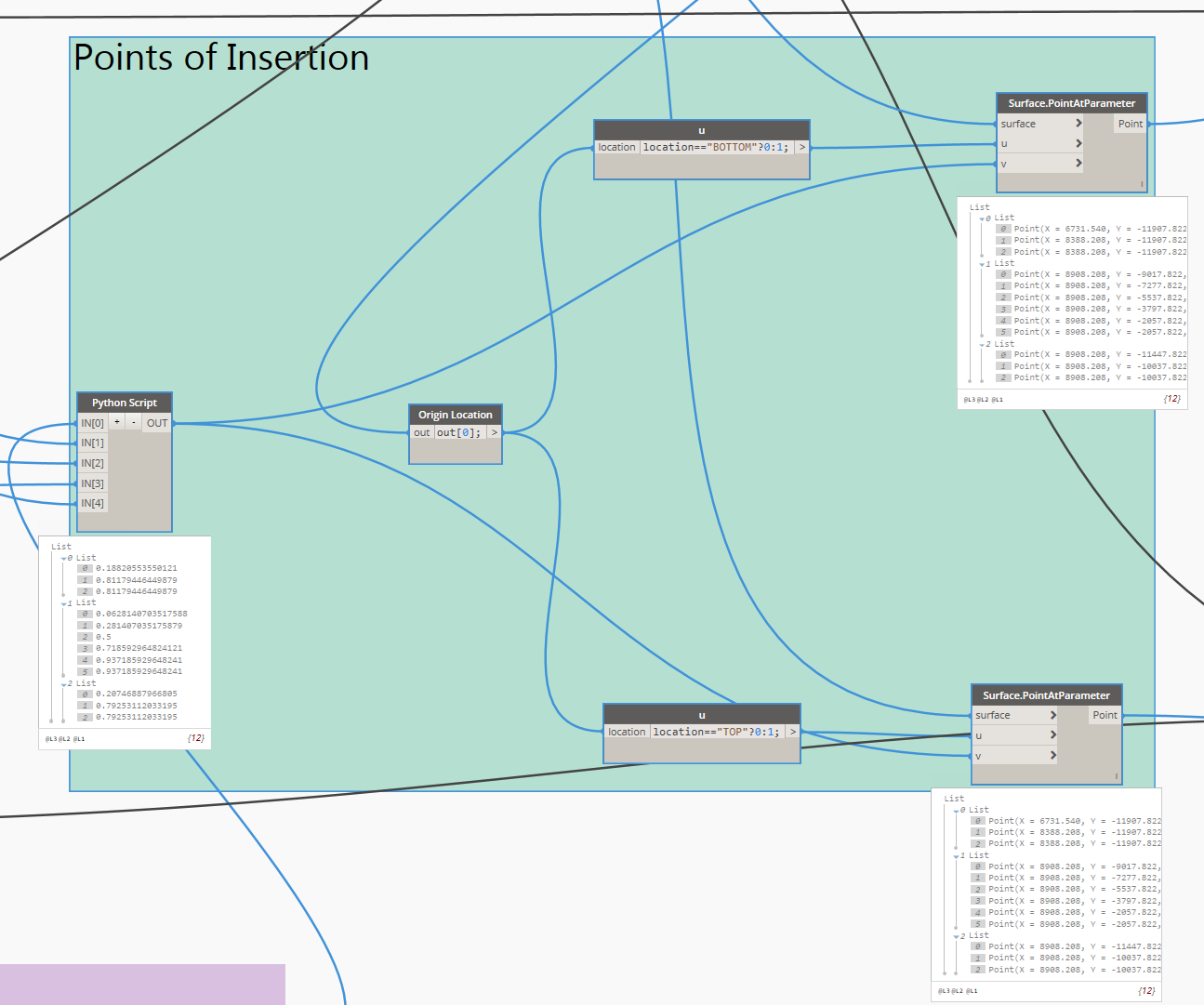This screenshot has width=1204, height=1005.
Task: Click the lacing indicator on the lower Surface.PointAtParameter node
Action: (1117, 776)
